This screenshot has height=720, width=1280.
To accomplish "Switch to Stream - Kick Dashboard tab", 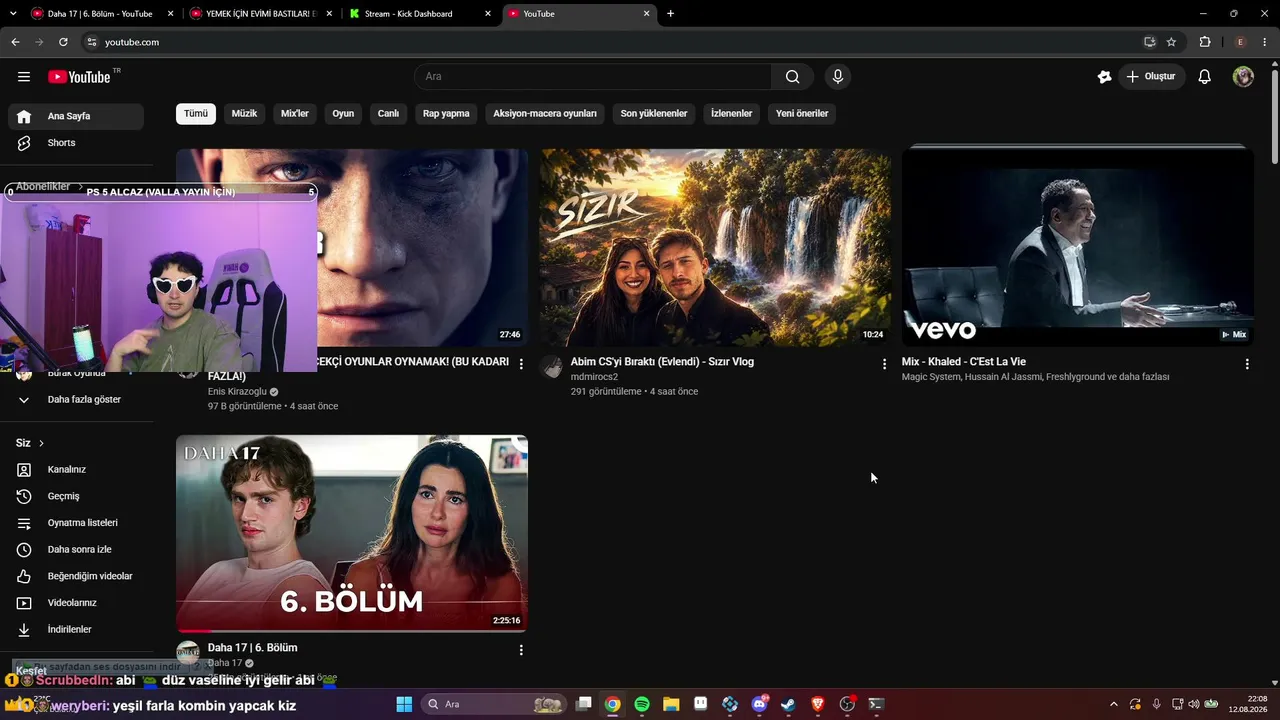I will pyautogui.click(x=420, y=14).
